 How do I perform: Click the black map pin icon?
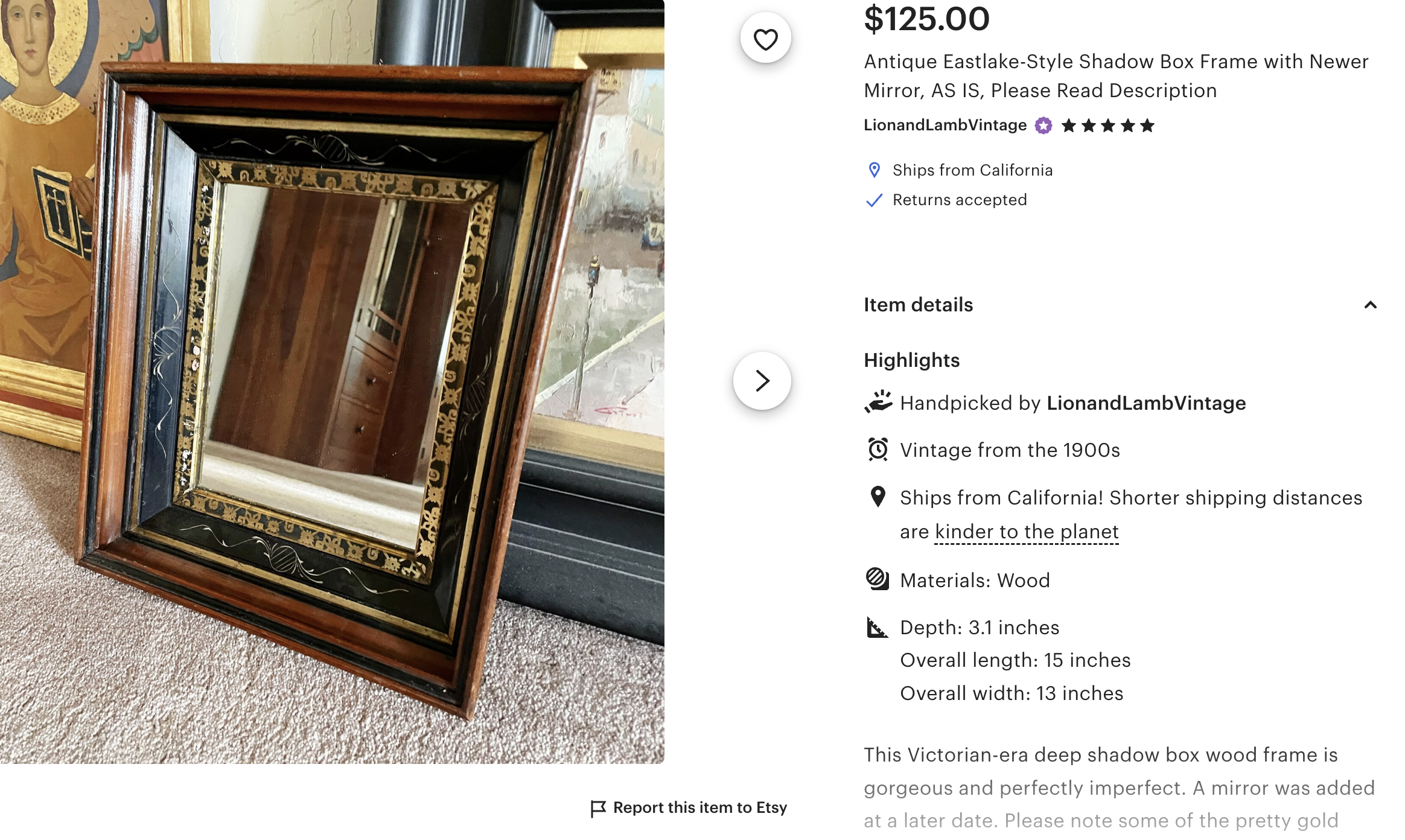pos(878,497)
